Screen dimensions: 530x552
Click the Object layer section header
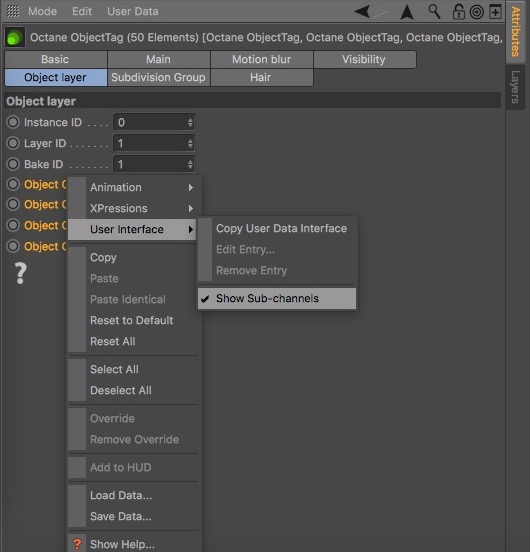coord(253,101)
